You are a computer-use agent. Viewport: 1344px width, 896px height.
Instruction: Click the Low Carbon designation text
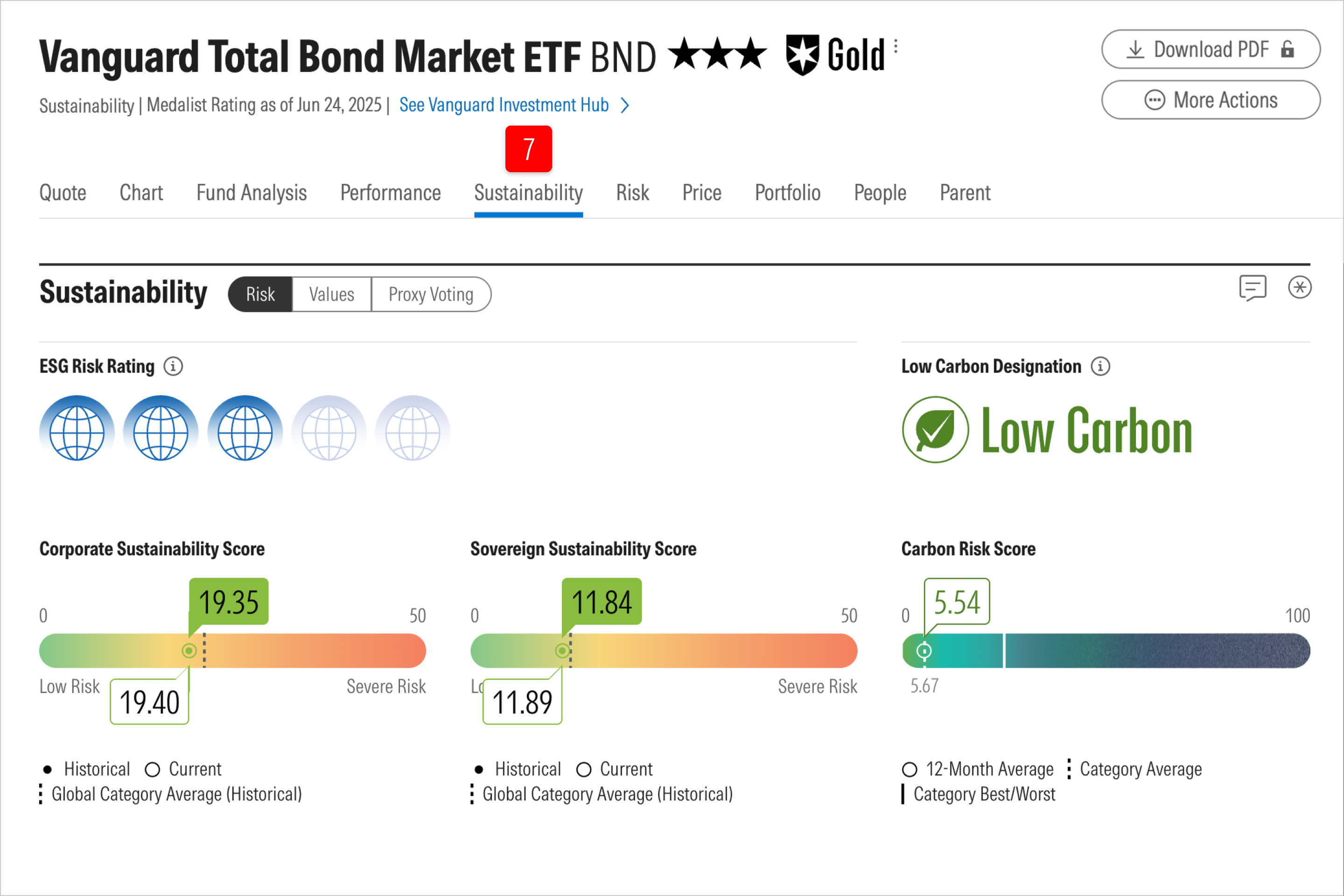[1086, 430]
